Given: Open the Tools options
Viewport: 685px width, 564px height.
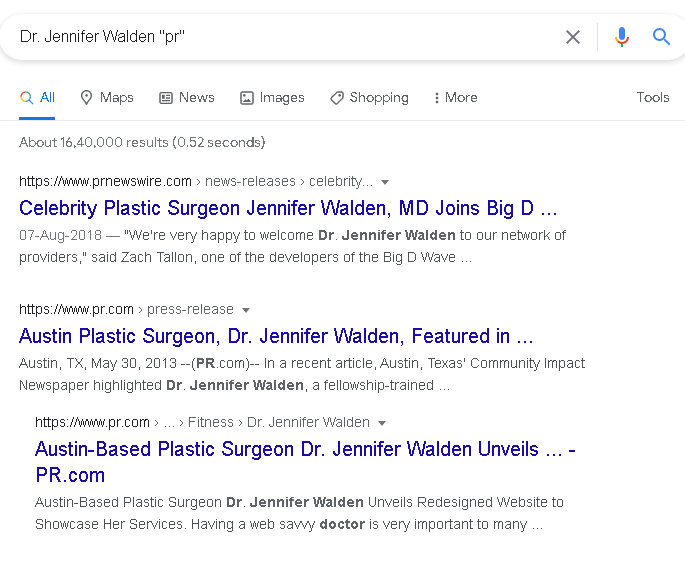Looking at the screenshot, I should coord(653,97).
